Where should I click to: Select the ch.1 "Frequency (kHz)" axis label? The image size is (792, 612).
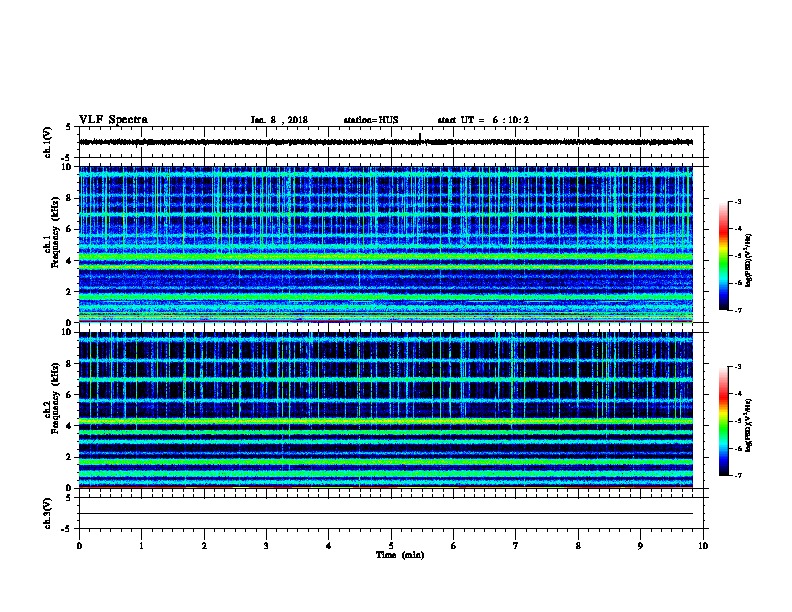pos(53,232)
